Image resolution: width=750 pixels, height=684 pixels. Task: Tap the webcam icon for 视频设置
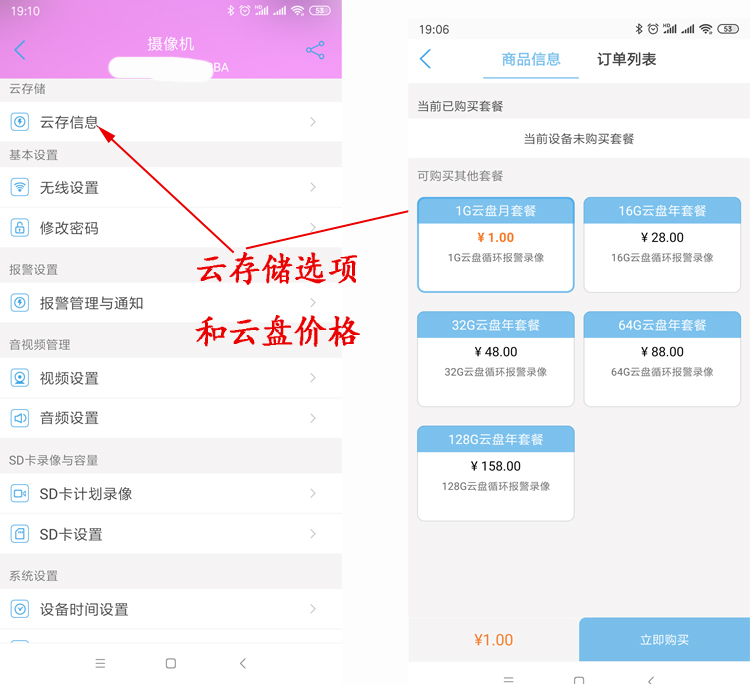click(20, 378)
